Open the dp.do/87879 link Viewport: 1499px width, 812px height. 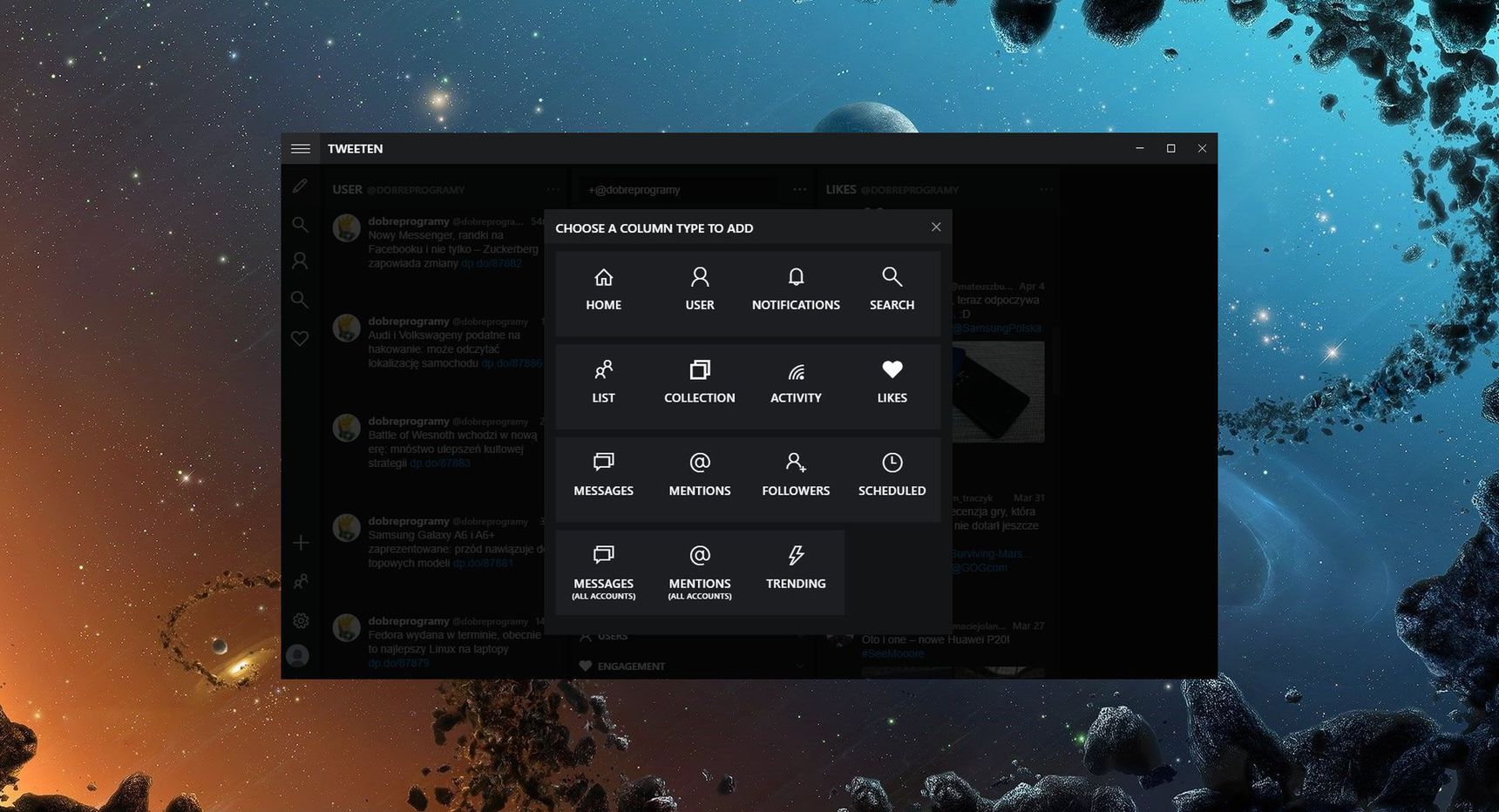click(398, 663)
